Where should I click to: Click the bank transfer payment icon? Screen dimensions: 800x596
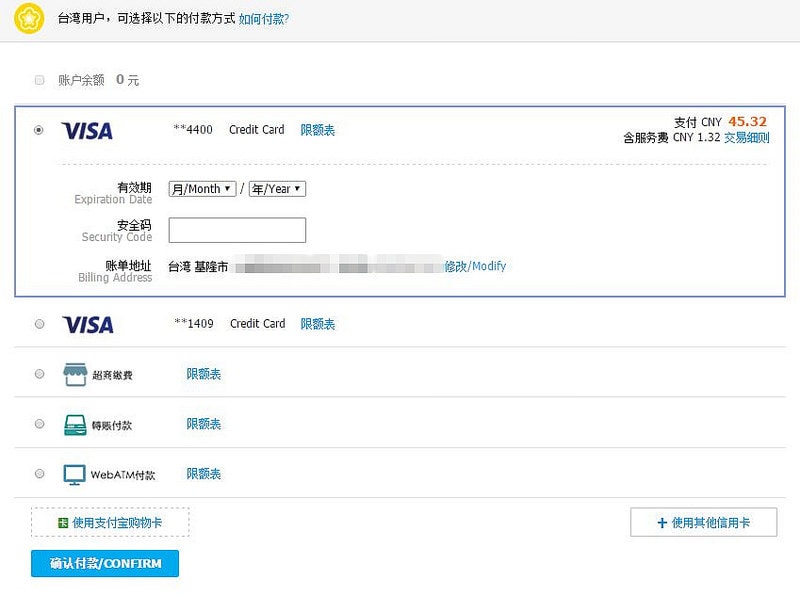75,424
